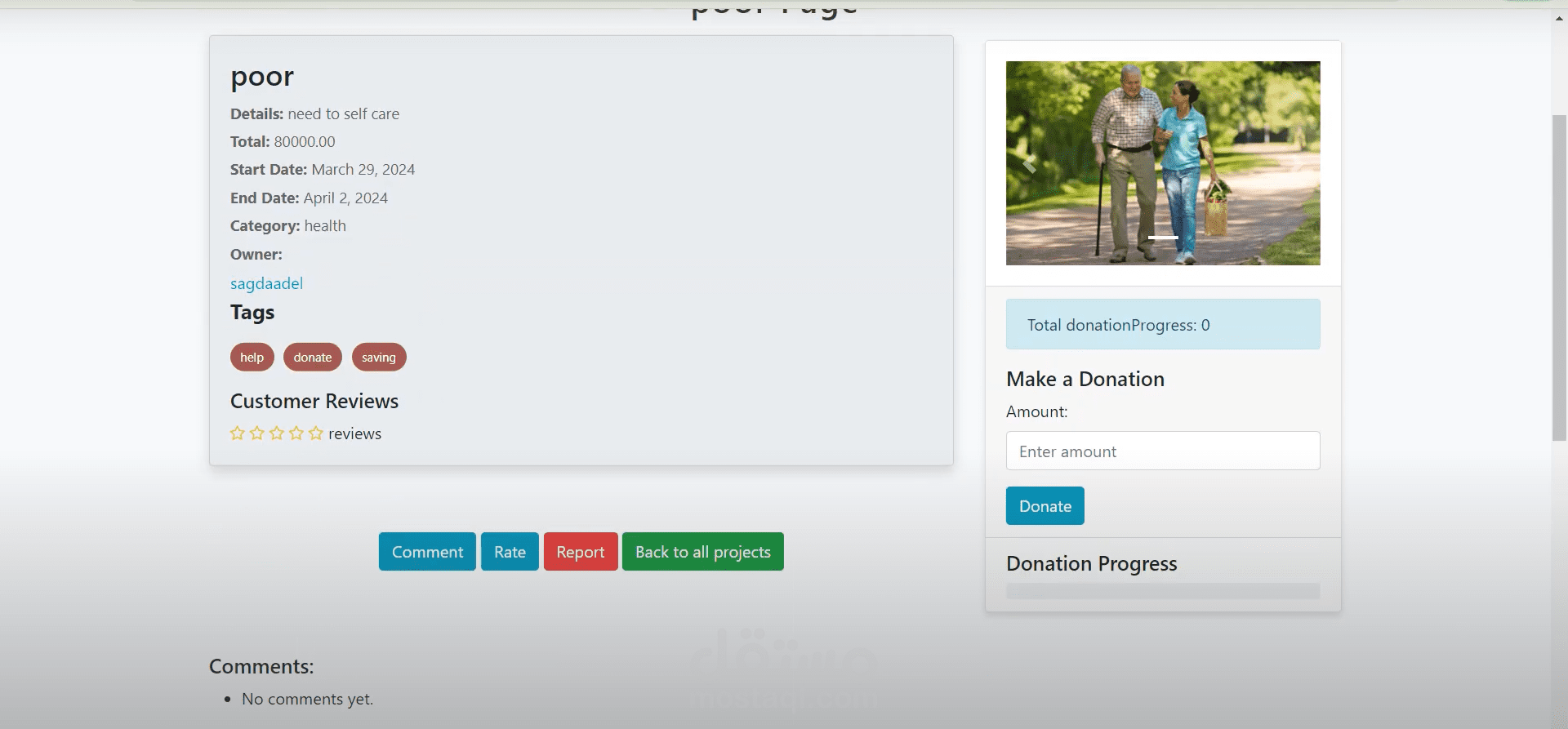Select the donate tag
The width and height of the screenshot is (1568, 729).
point(313,358)
